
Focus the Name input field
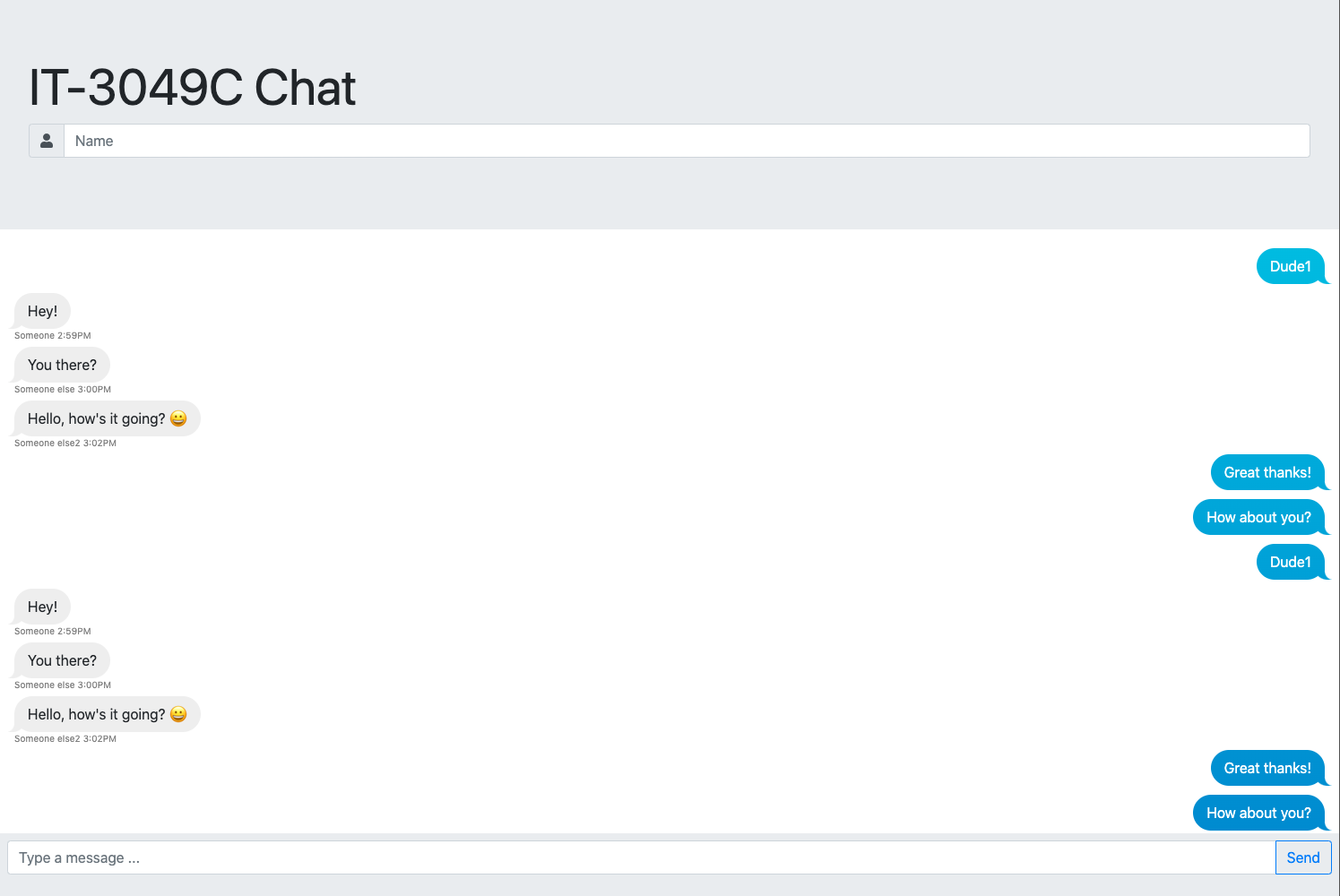687,141
